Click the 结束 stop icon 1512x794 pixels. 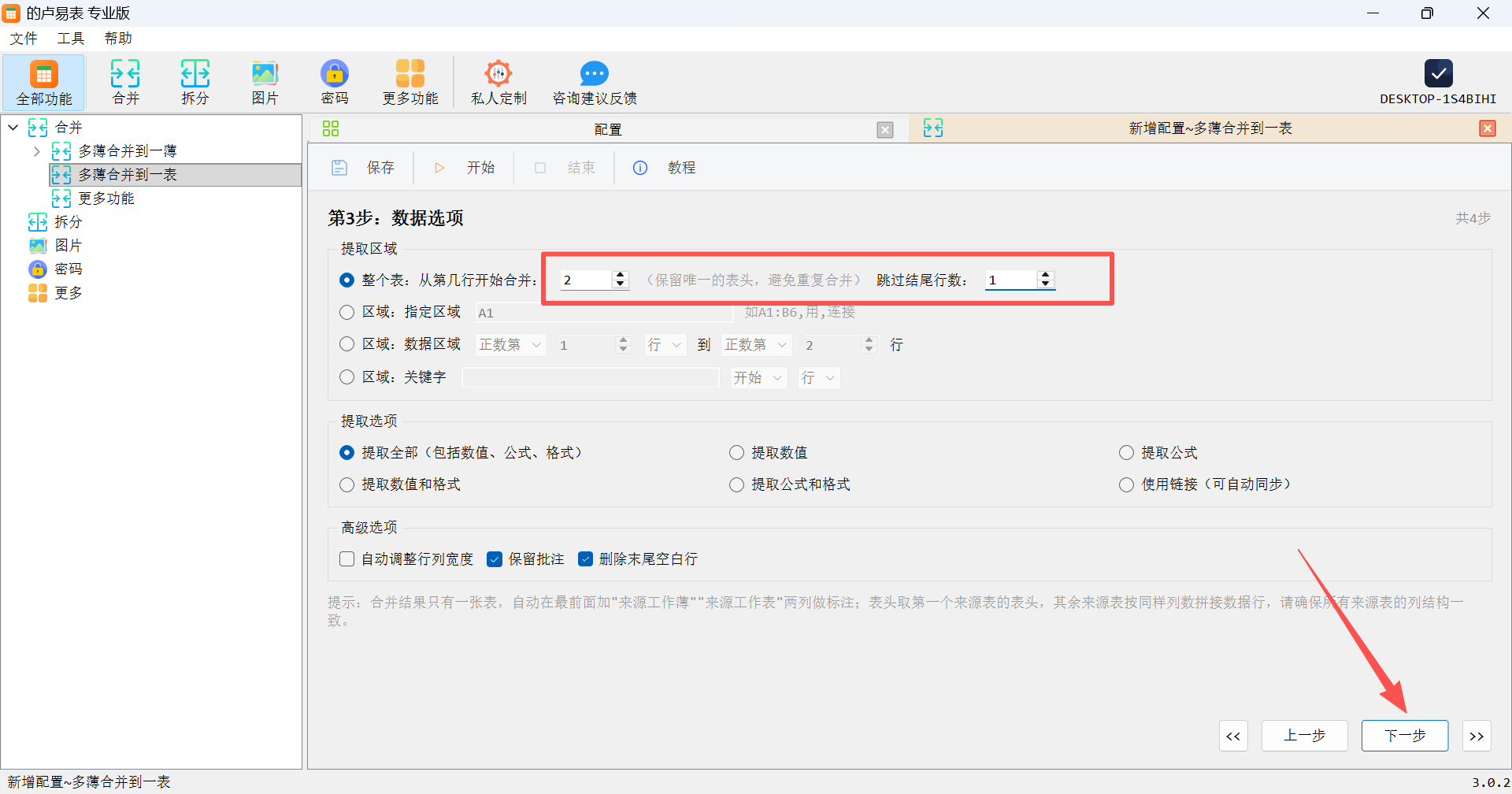pos(540,168)
